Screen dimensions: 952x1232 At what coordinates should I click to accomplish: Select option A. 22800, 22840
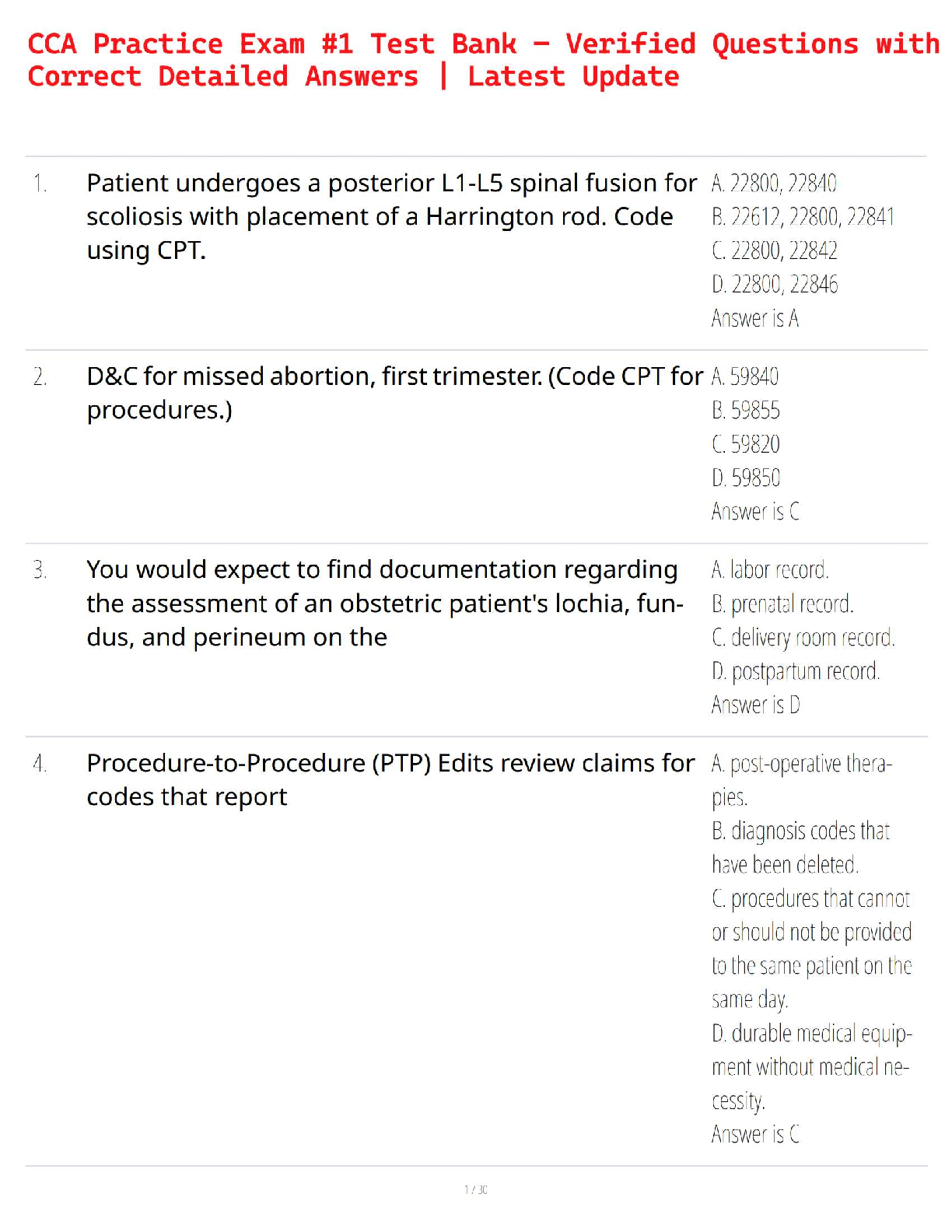[774, 184]
